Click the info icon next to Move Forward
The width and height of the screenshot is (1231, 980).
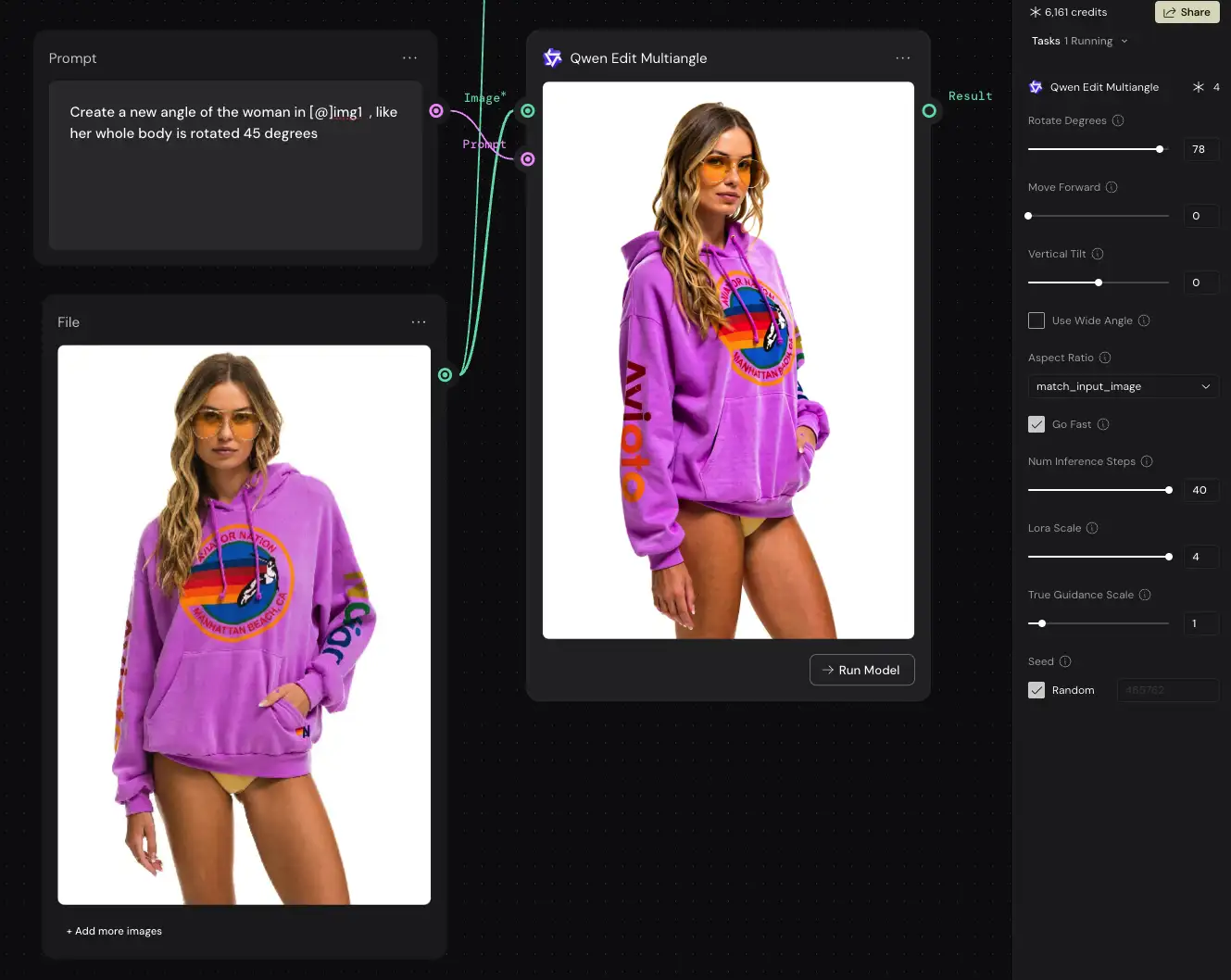(x=1112, y=187)
